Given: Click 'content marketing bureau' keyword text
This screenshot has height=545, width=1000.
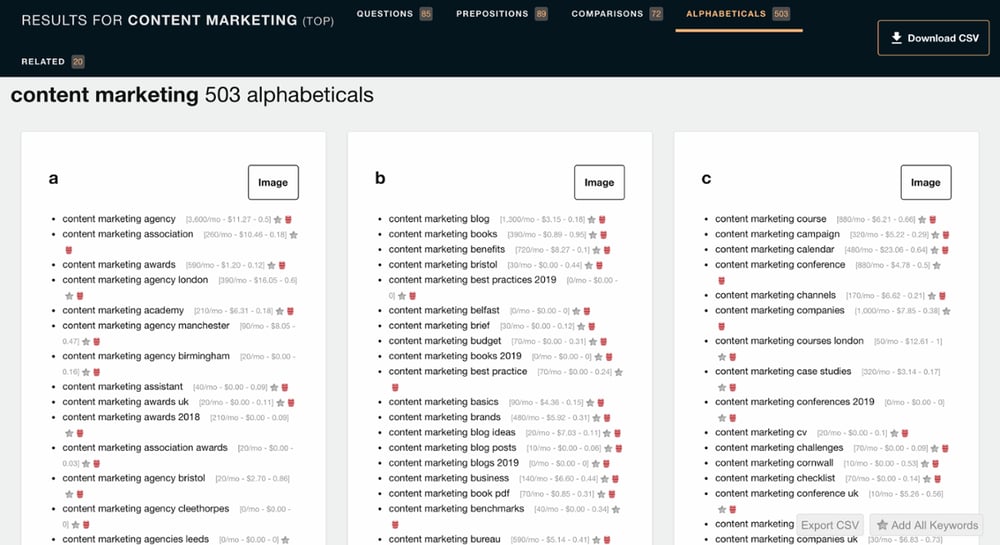Looking at the screenshot, I should pos(445,539).
